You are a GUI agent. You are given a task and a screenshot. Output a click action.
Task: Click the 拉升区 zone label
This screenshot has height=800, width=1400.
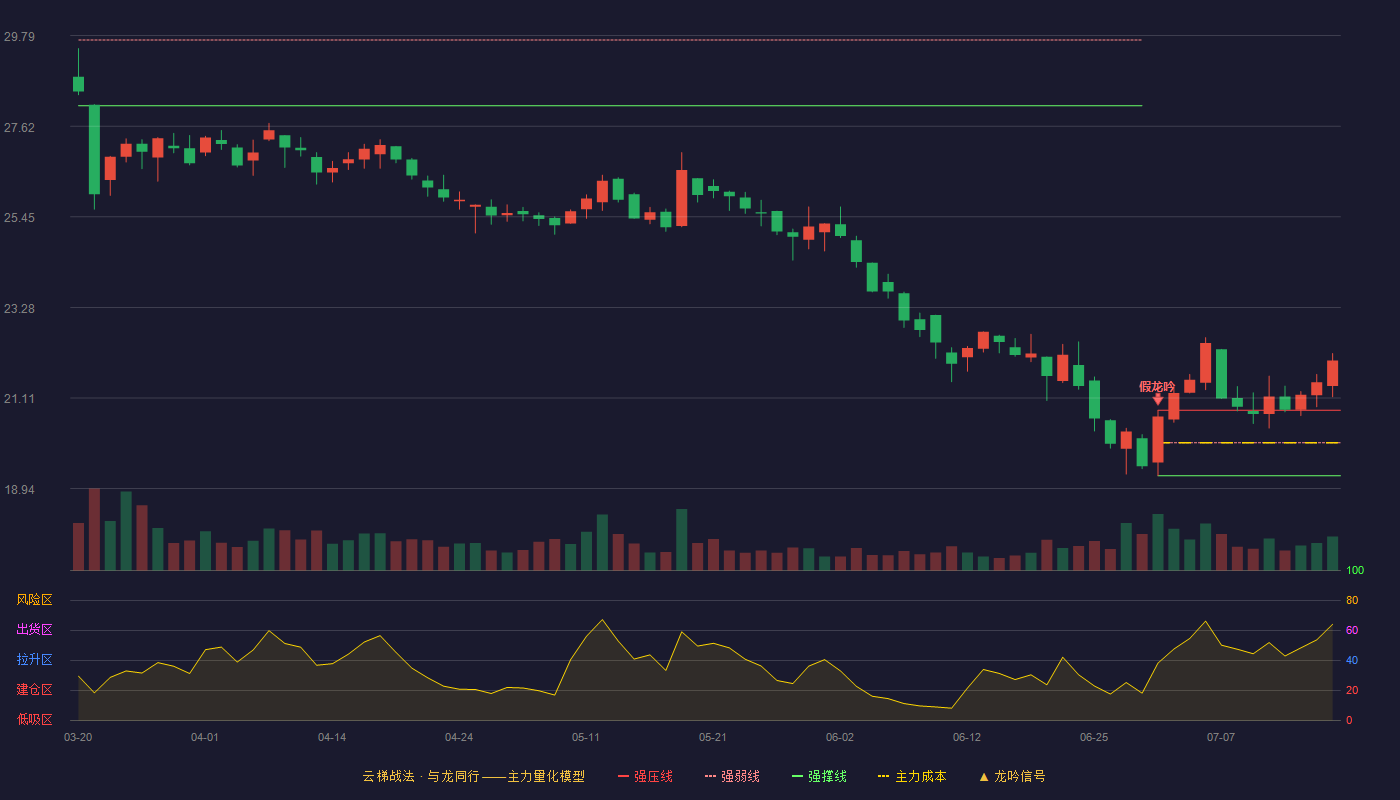tap(34, 660)
